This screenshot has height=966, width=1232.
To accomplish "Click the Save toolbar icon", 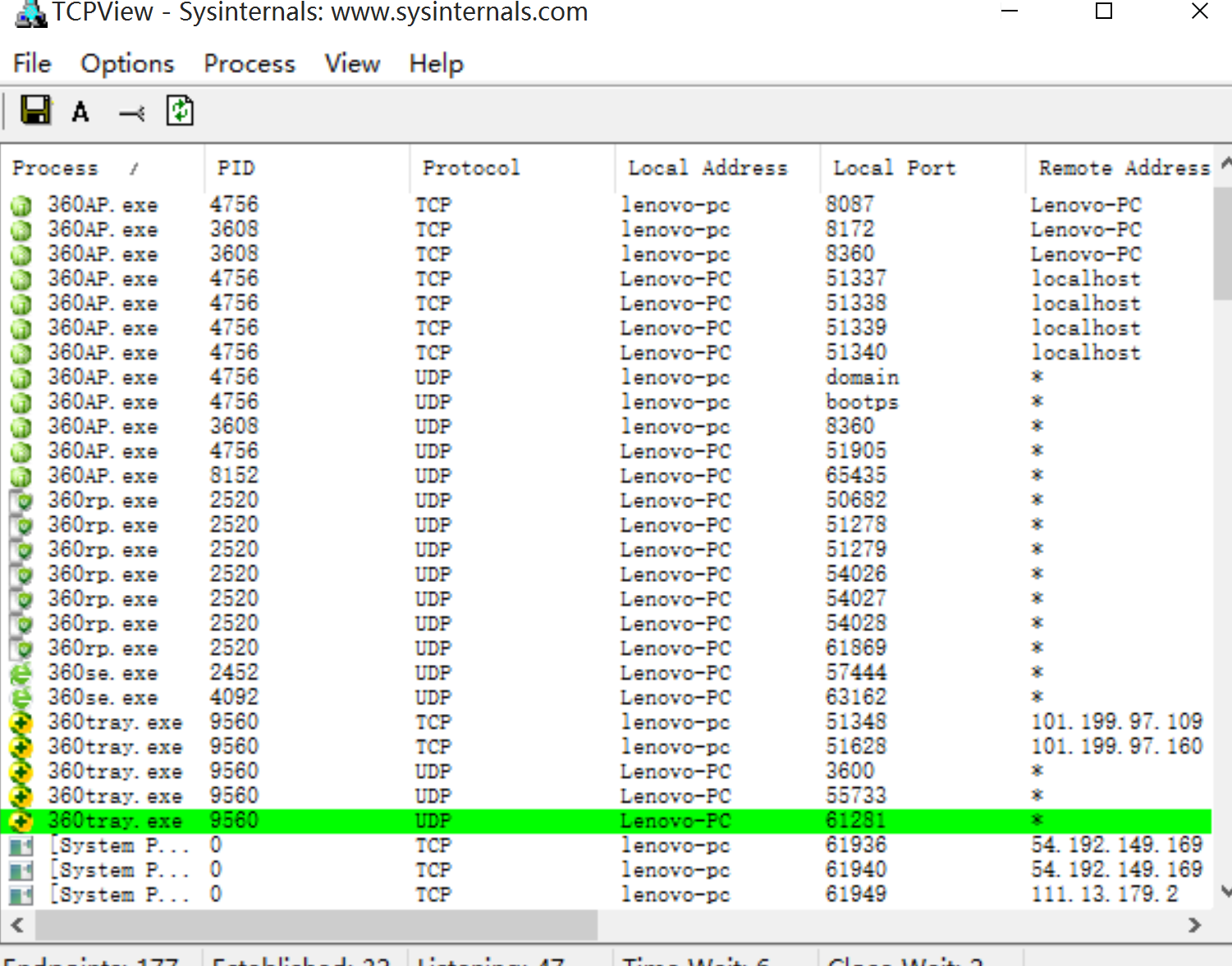I will point(35,111).
